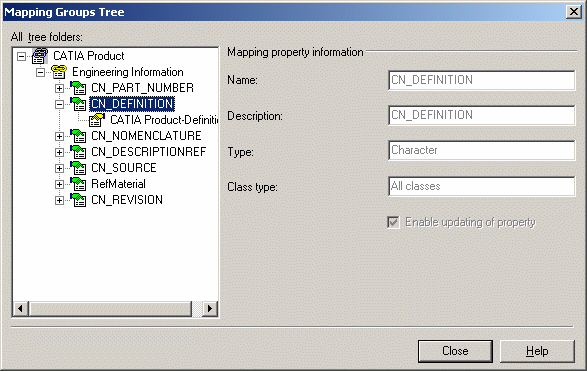Expand the CN_DESCRIPTIONREF node
The width and height of the screenshot is (587, 371).
tap(59, 152)
